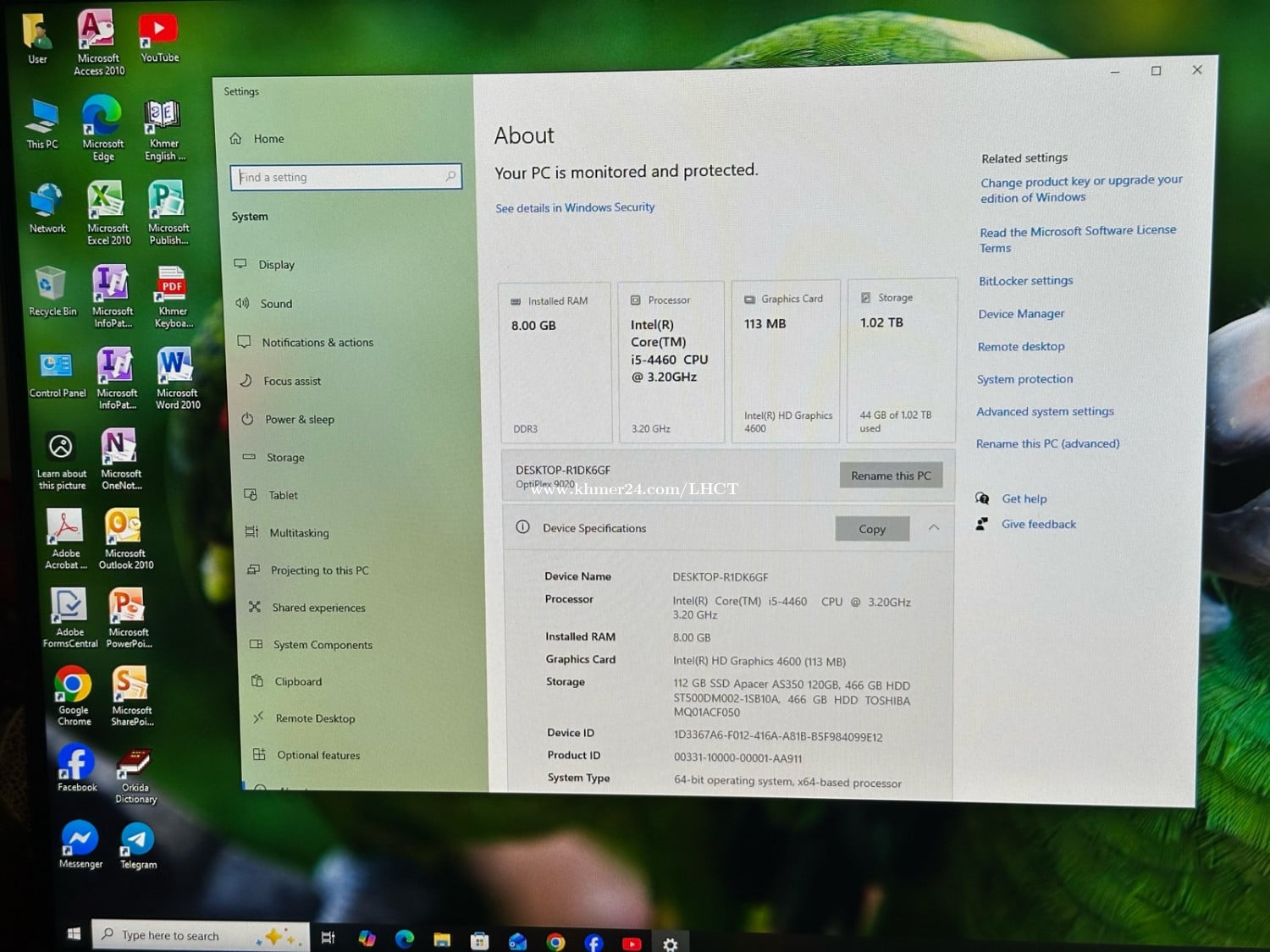Select Display in the System sidebar
The image size is (1270, 952).
pyautogui.click(x=276, y=265)
